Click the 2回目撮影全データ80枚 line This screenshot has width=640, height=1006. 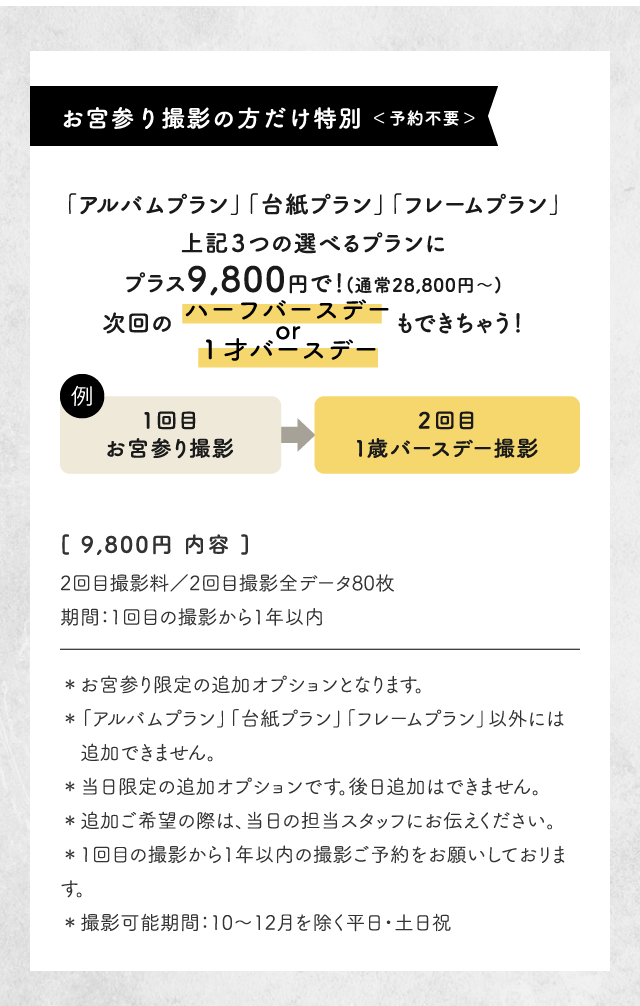pos(292,583)
